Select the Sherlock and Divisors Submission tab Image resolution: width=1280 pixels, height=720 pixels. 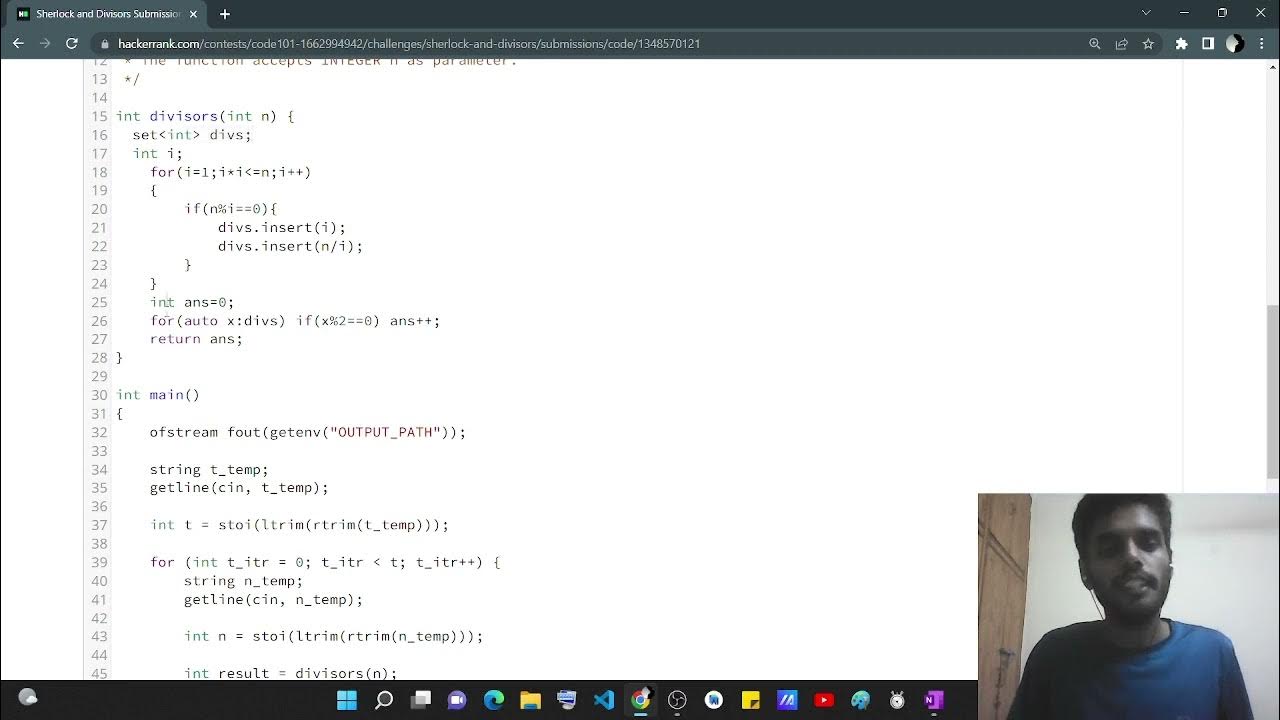(108, 14)
